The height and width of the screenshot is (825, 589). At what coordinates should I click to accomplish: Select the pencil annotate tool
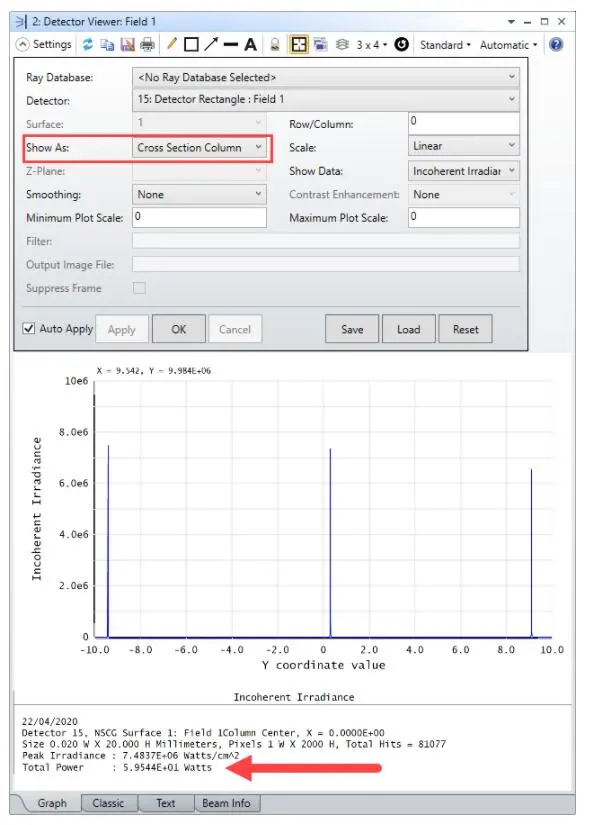tap(172, 44)
